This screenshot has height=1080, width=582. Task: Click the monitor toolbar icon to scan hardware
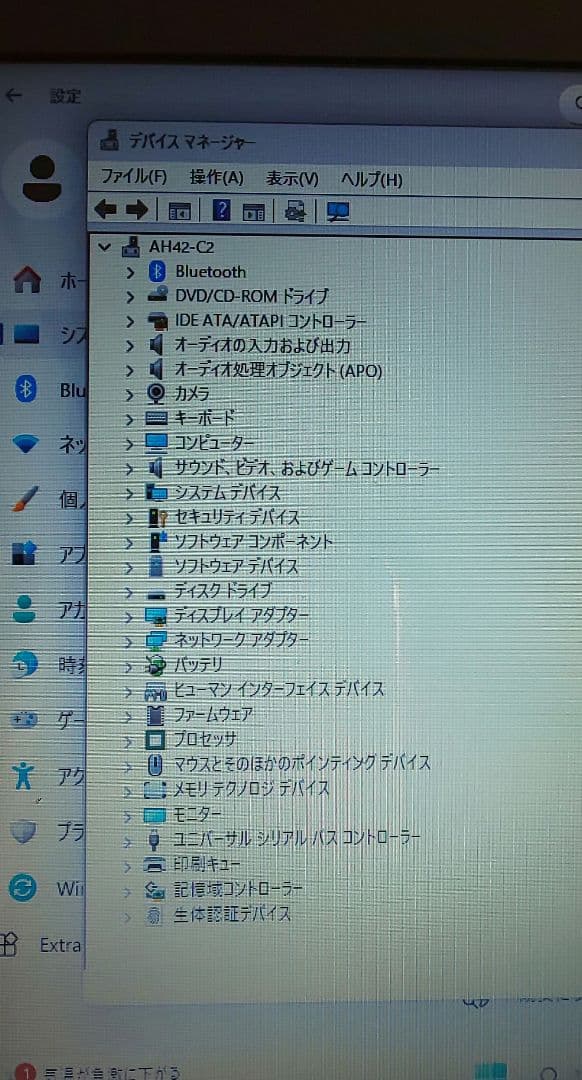[x=337, y=211]
